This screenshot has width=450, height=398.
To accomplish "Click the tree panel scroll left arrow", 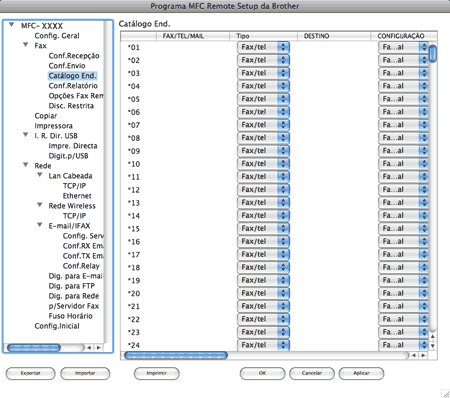I will pos(89,348).
